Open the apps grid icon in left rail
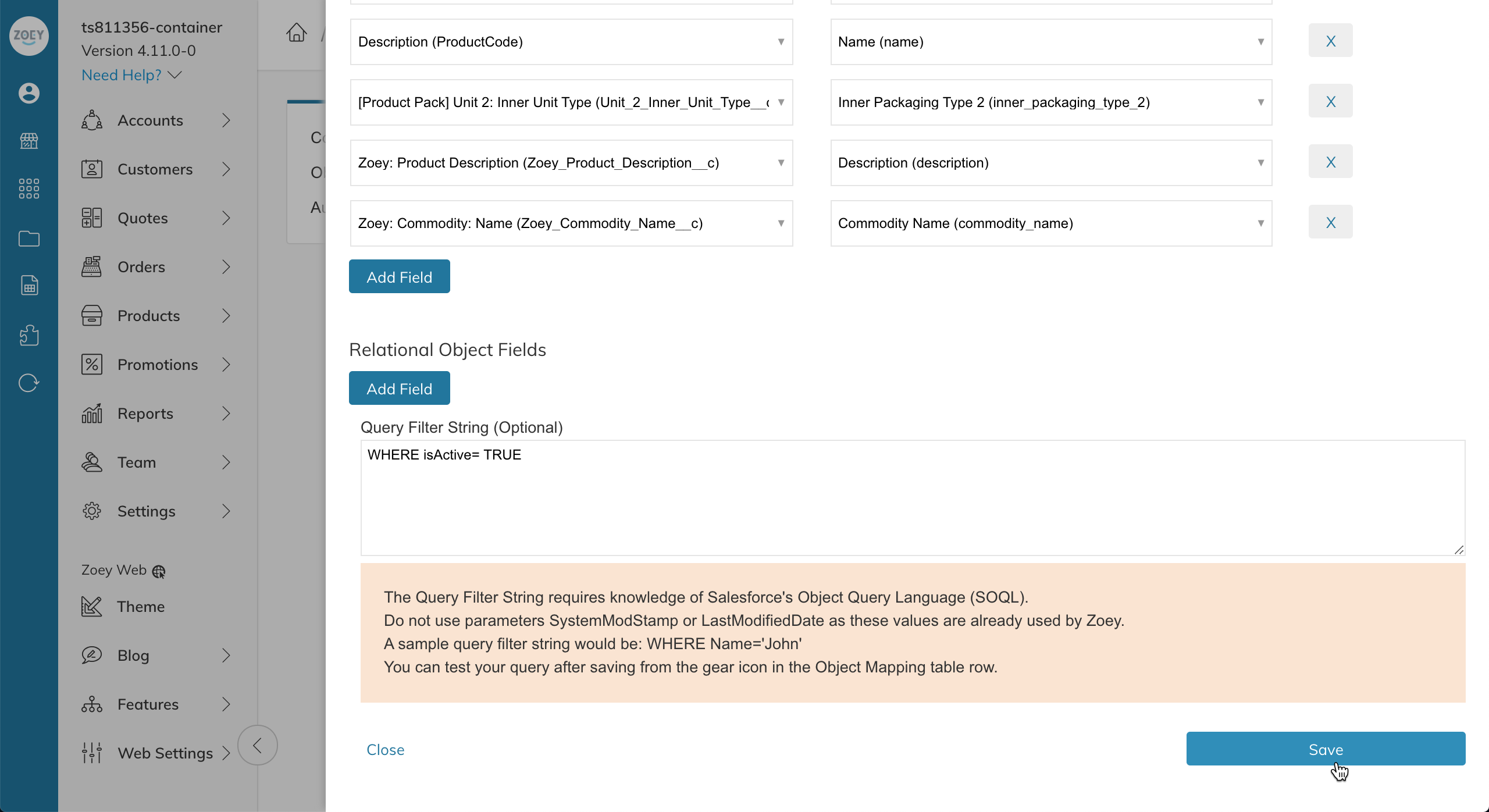 pyautogui.click(x=29, y=188)
